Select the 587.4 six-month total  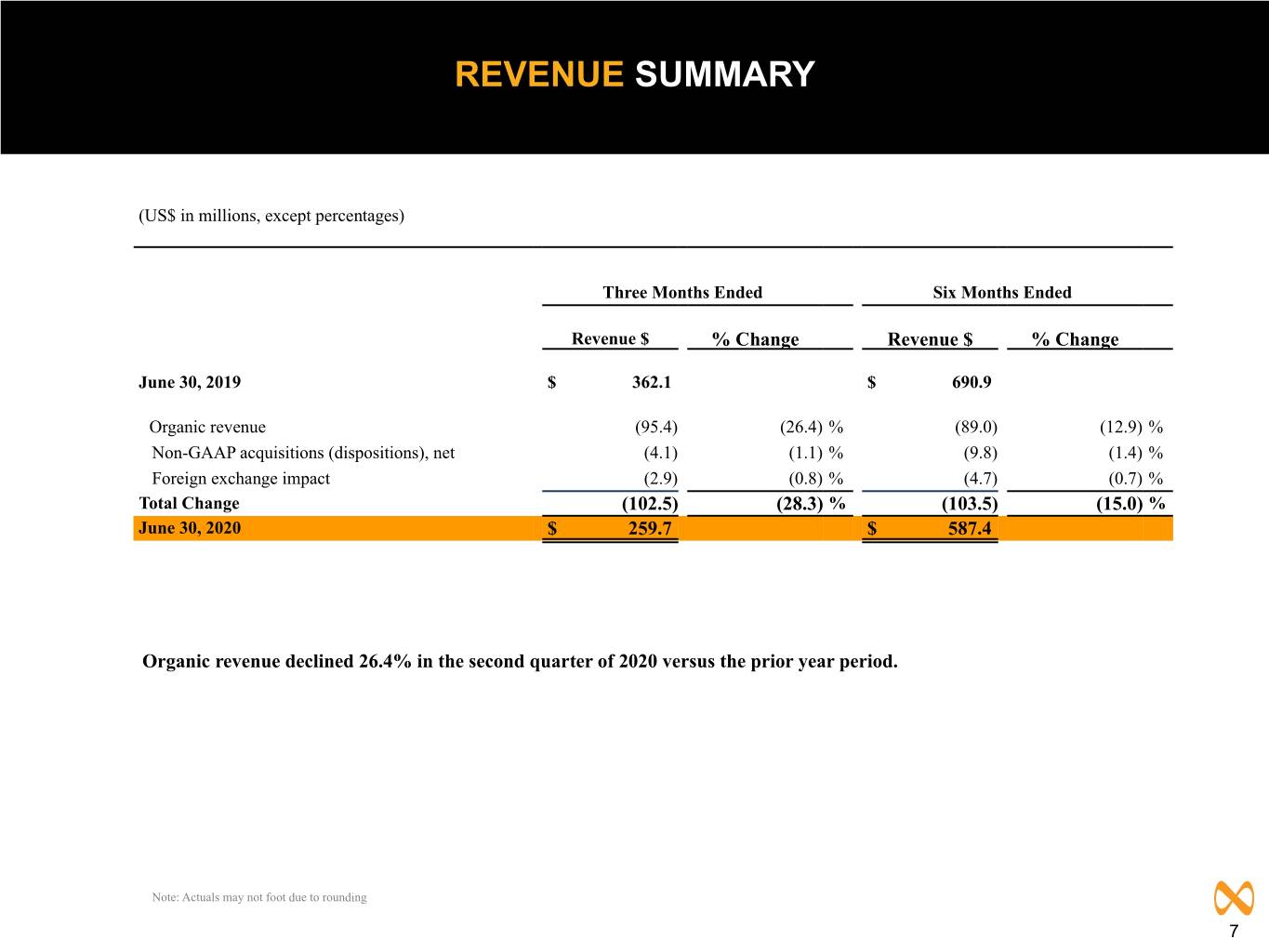coord(970,528)
